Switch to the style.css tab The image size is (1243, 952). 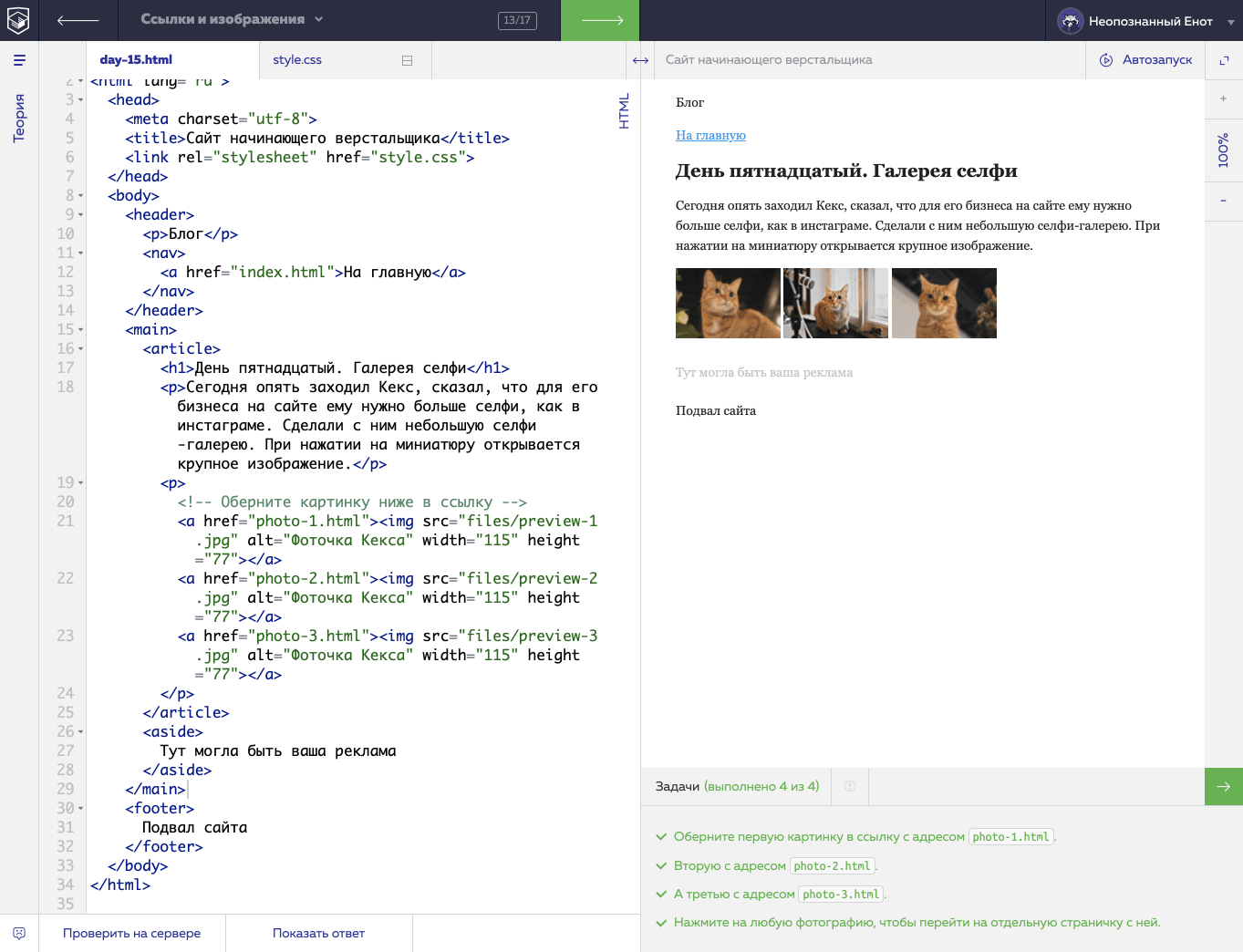point(297,60)
